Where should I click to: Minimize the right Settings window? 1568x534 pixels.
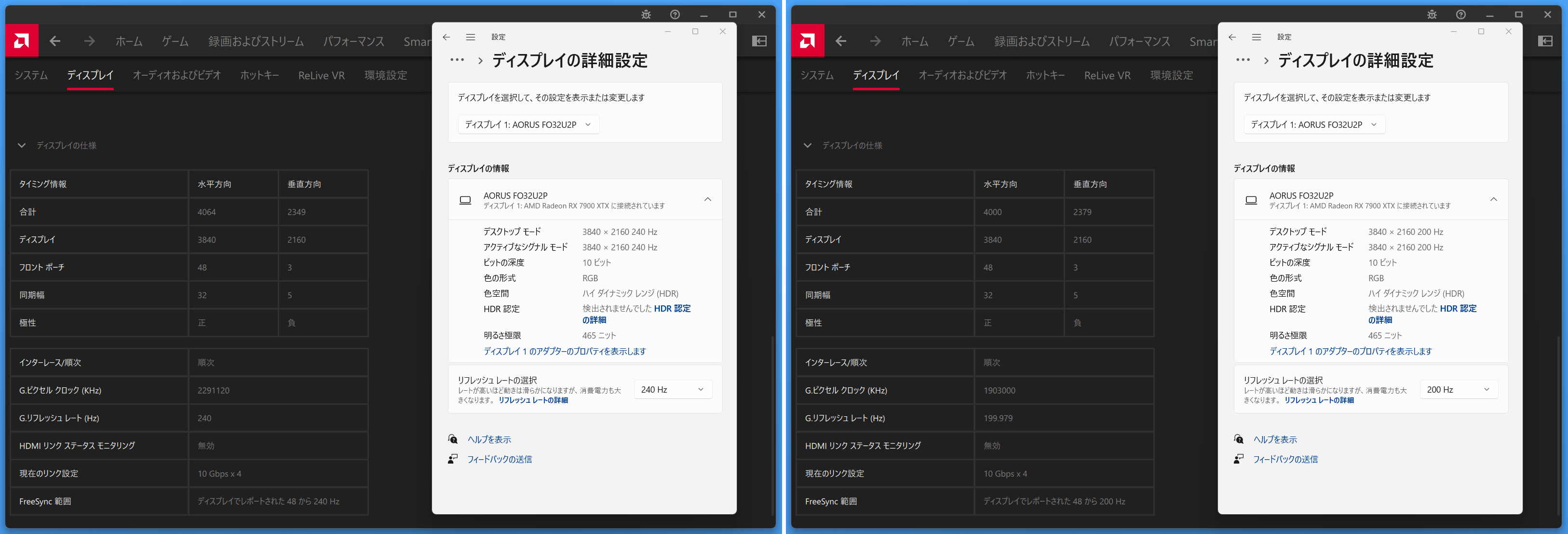[x=1453, y=32]
